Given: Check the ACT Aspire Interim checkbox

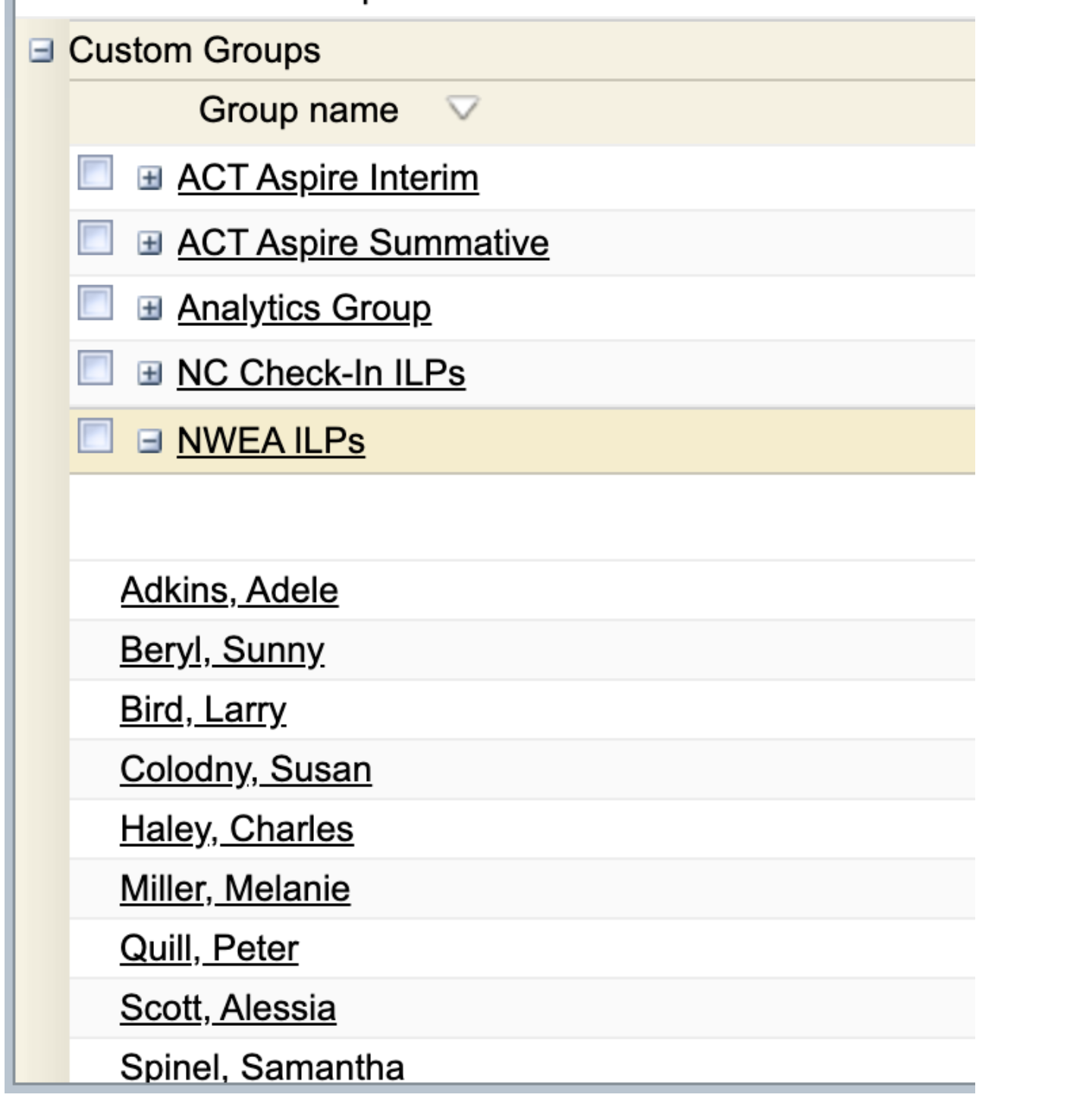Looking at the screenshot, I should (x=96, y=173).
